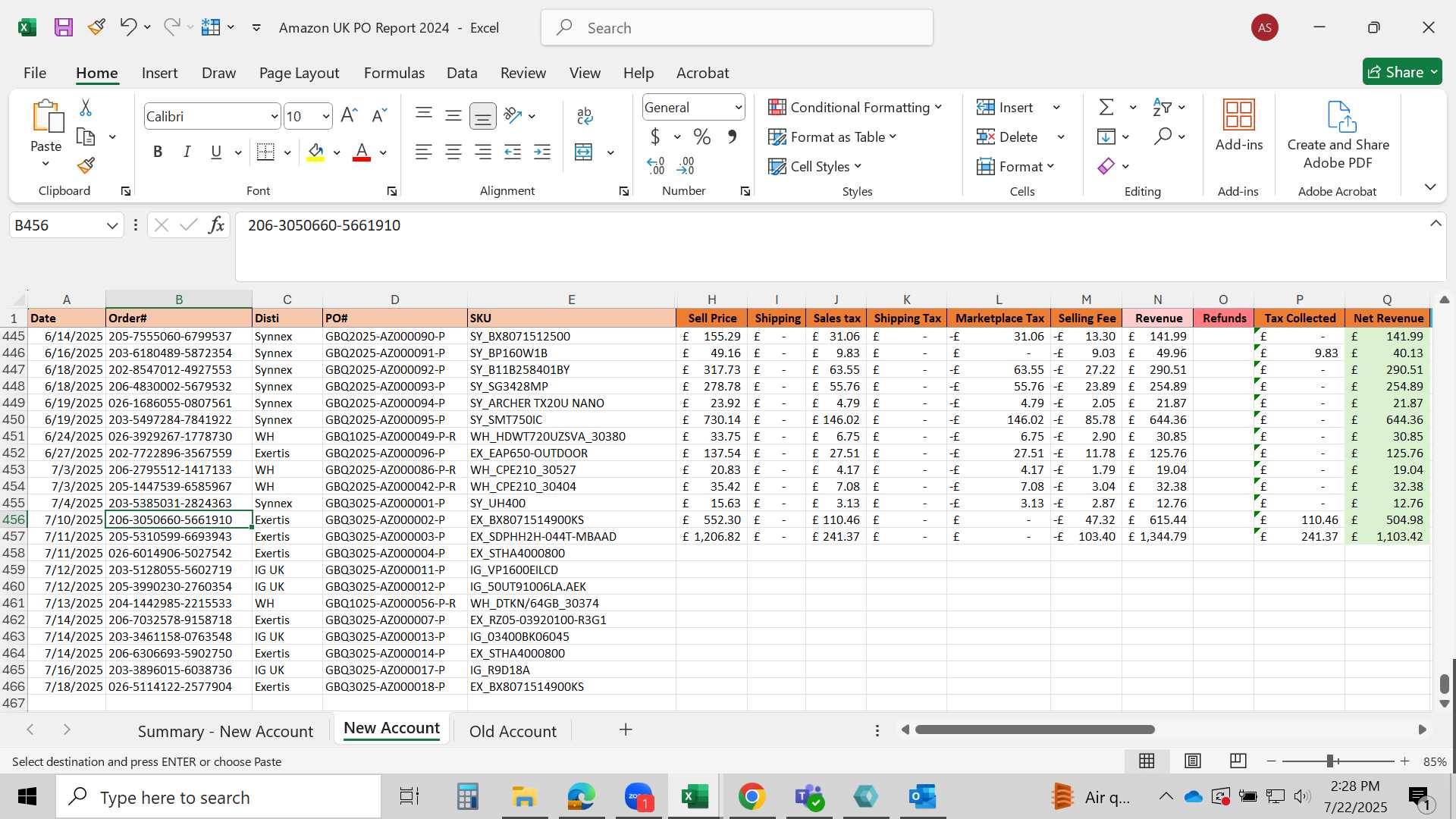Open the Data ribbon tab

pyautogui.click(x=462, y=73)
